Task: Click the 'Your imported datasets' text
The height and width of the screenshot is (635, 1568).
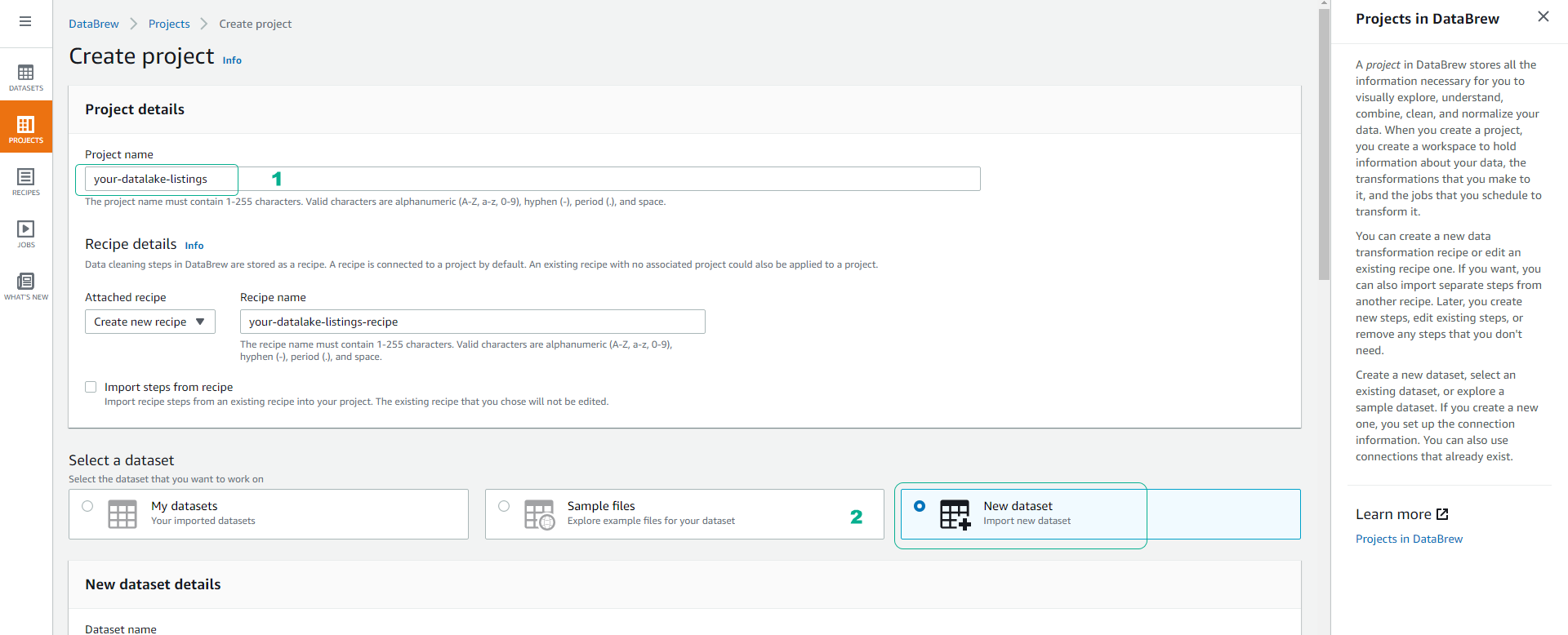Action: pos(203,521)
